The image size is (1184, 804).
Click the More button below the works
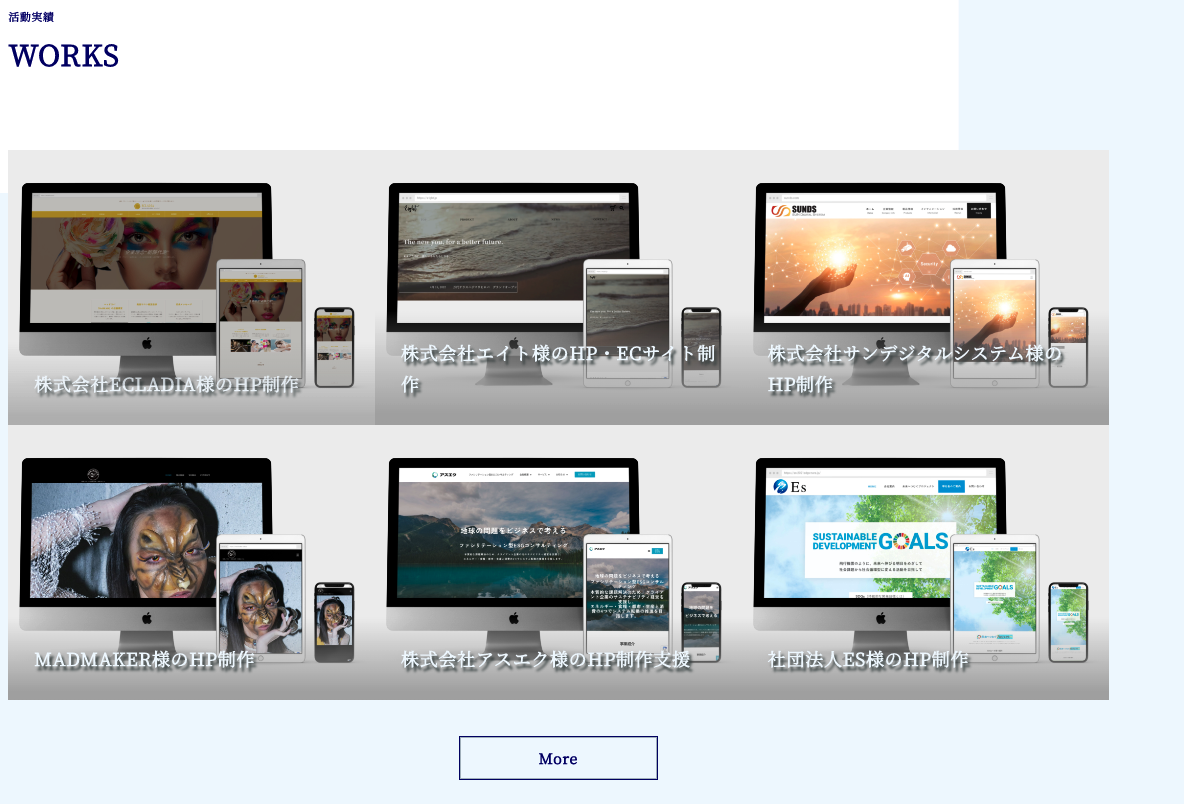(x=558, y=758)
